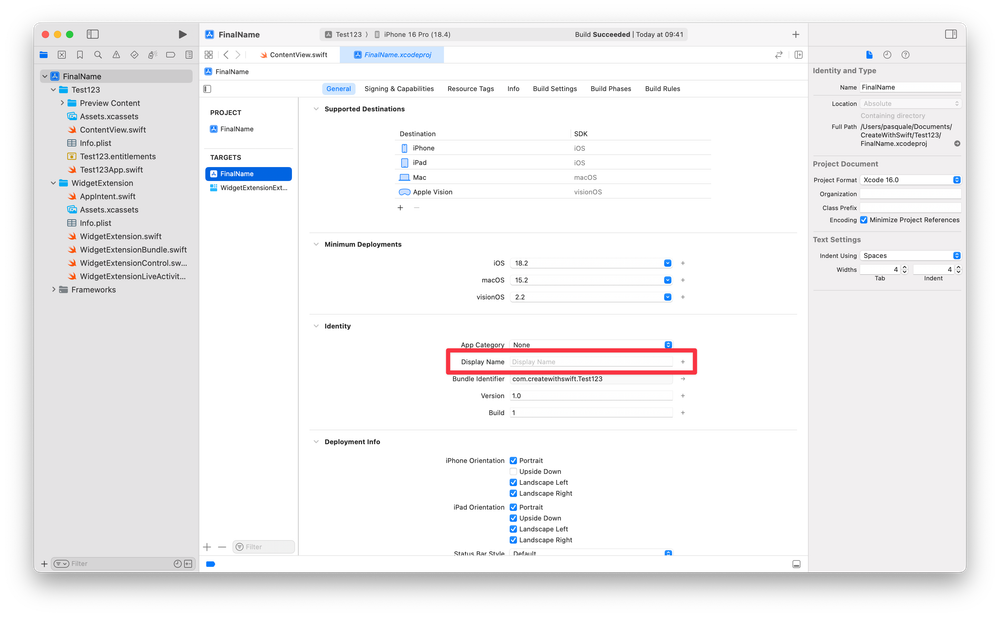Add a new destination with the plus button
This screenshot has width=1000, height=617.
[401, 208]
